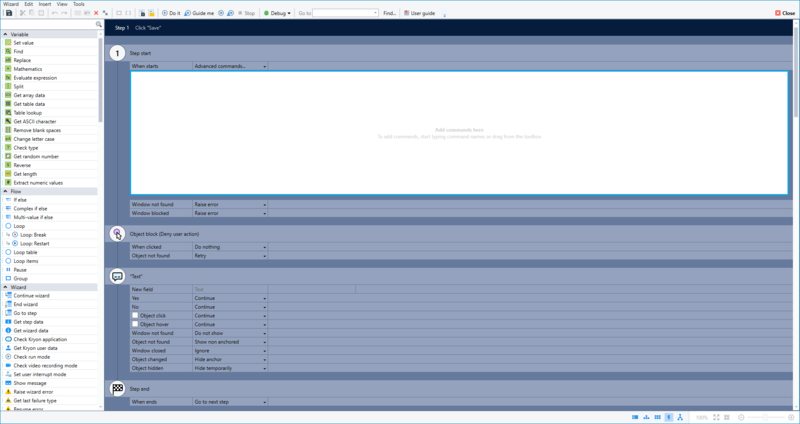Check the Object click checkbox
This screenshot has width=800, height=424.
pyautogui.click(x=135, y=315)
